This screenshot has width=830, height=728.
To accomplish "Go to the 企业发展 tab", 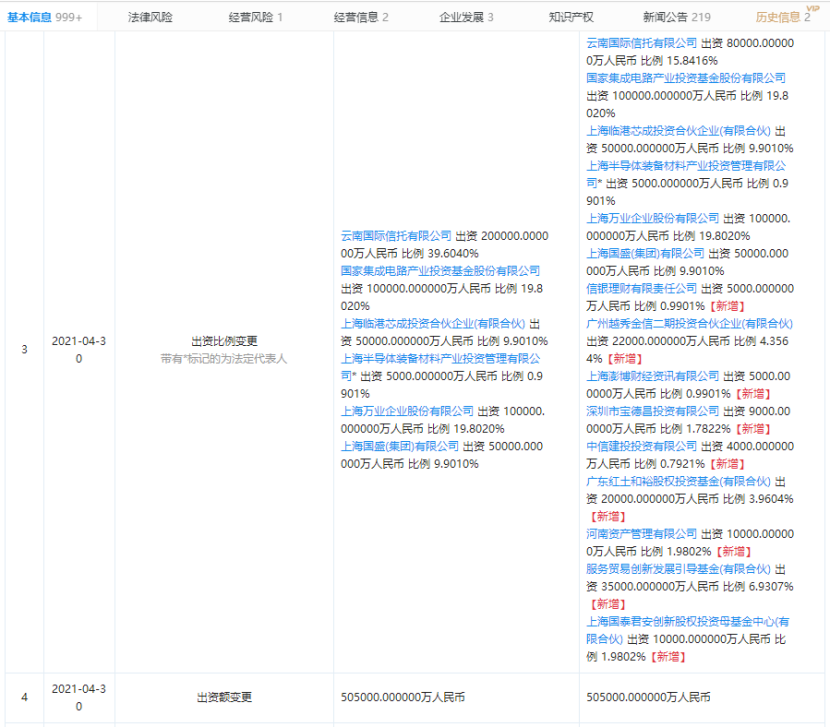I will [466, 17].
